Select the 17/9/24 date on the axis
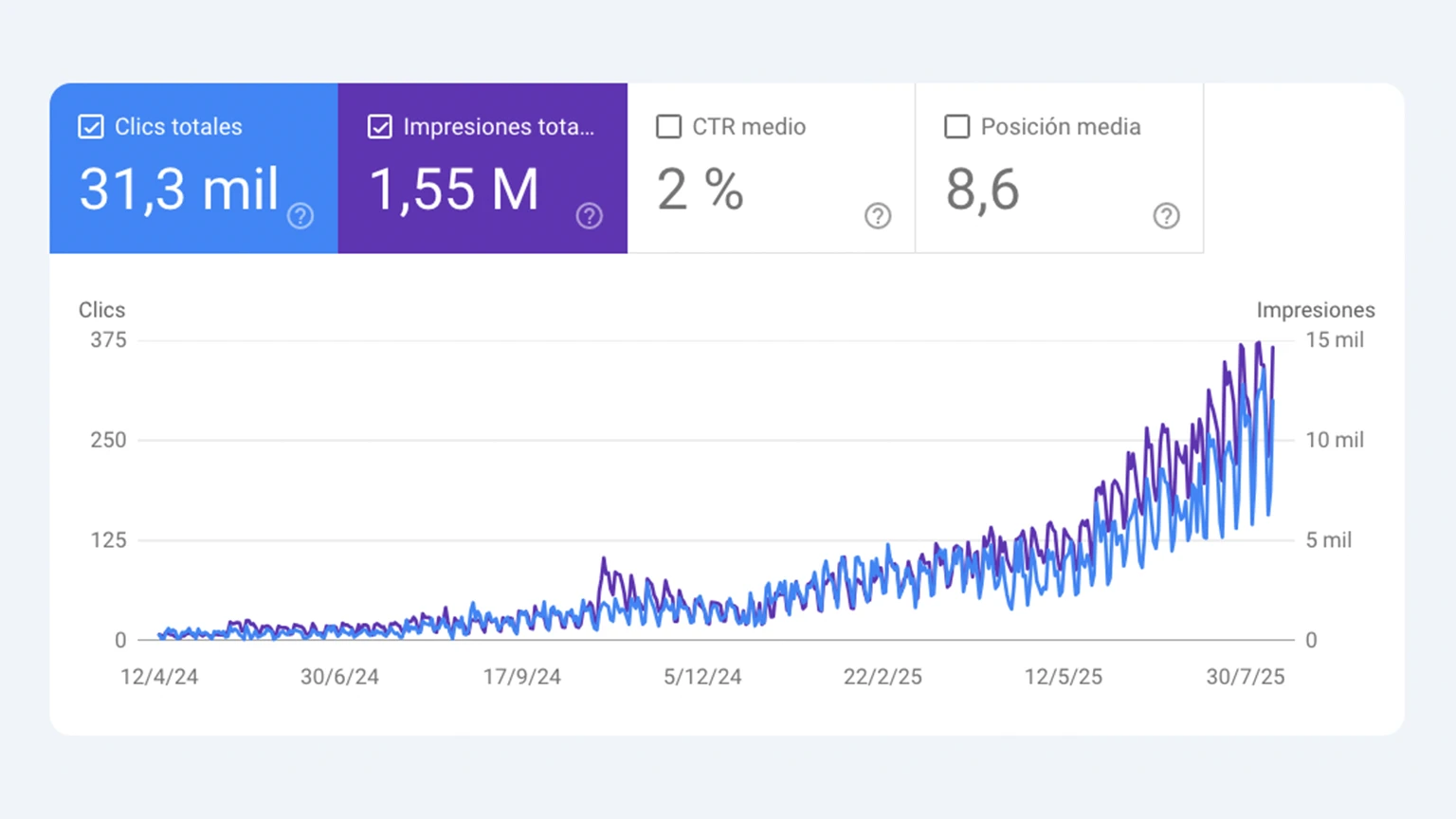This screenshot has width=1456, height=819. coord(521,677)
